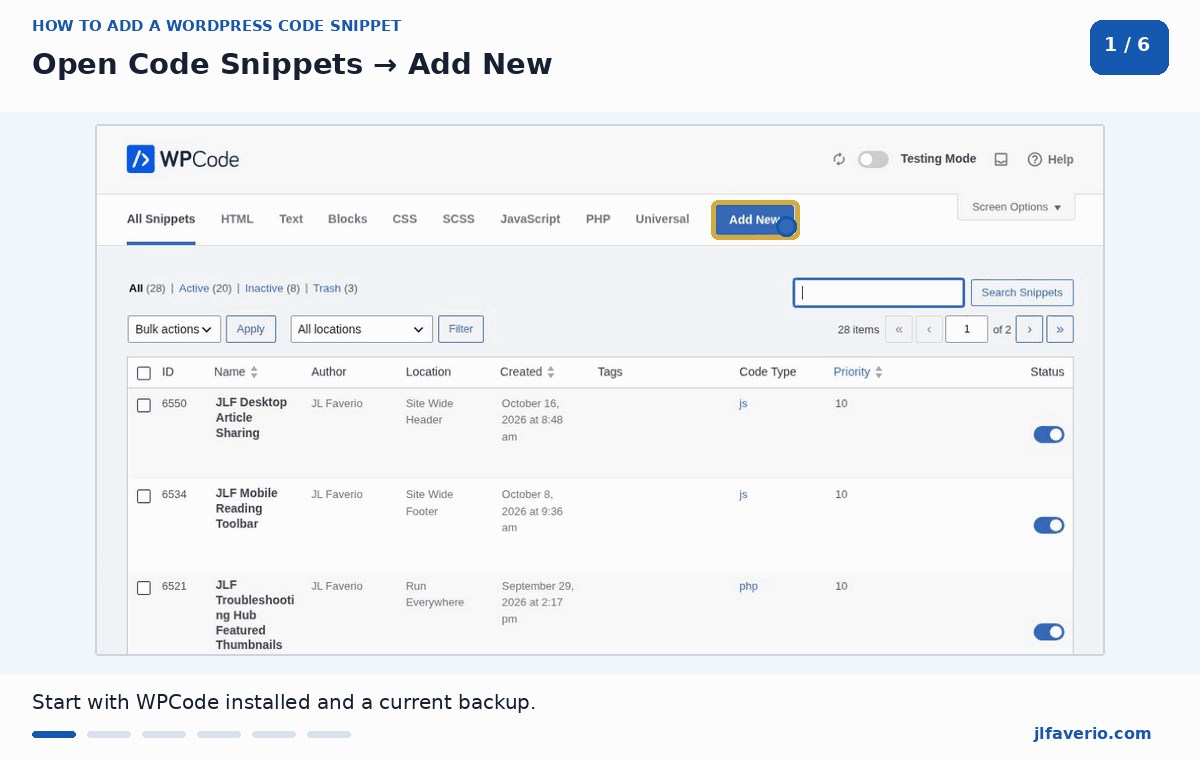Show Active (20) snippets filter
This screenshot has width=1200, height=760.
click(x=205, y=288)
